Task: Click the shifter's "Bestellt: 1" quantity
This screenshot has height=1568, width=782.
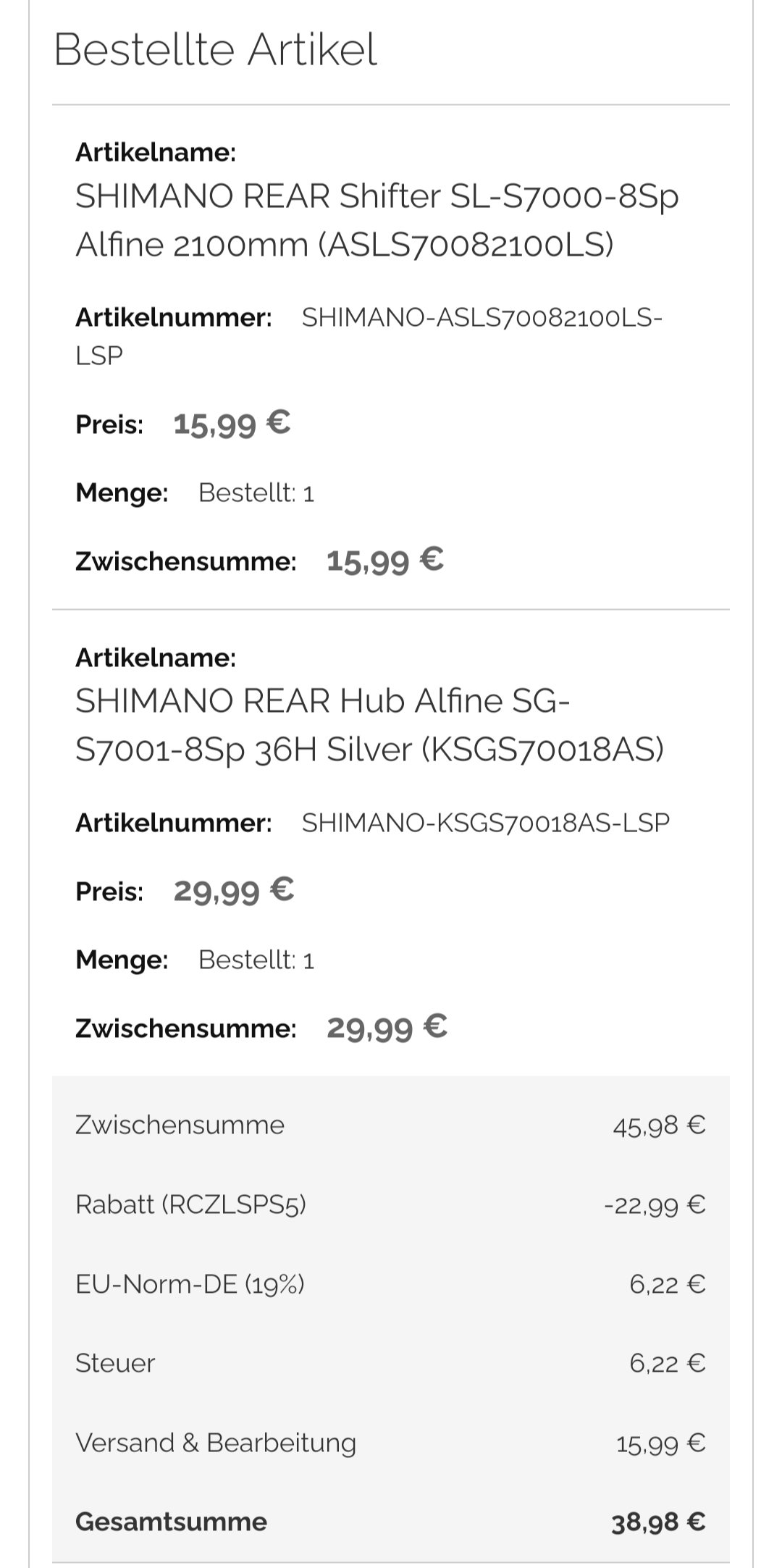Action: (256, 493)
